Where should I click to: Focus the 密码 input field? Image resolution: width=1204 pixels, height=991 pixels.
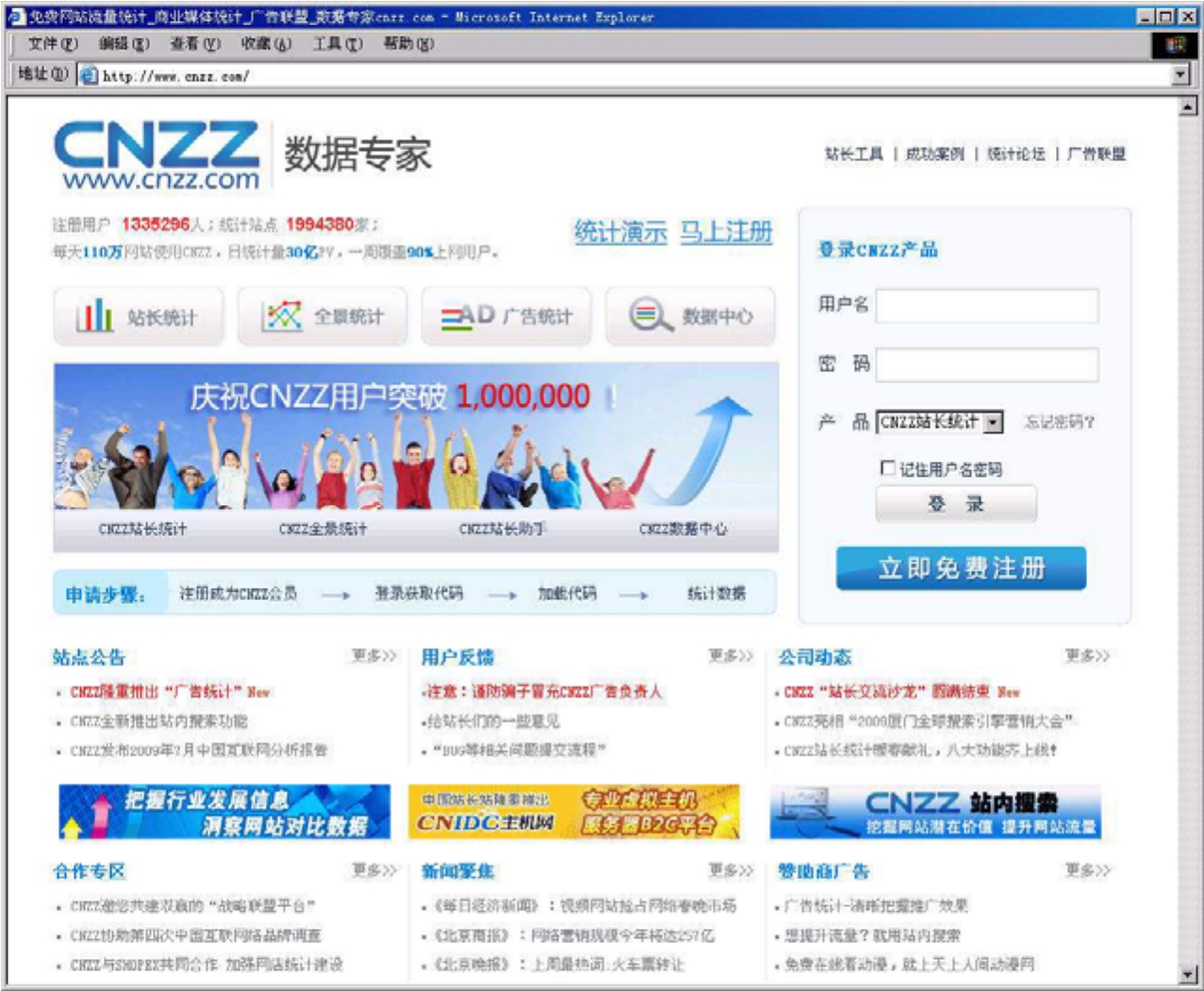pyautogui.click(x=987, y=364)
